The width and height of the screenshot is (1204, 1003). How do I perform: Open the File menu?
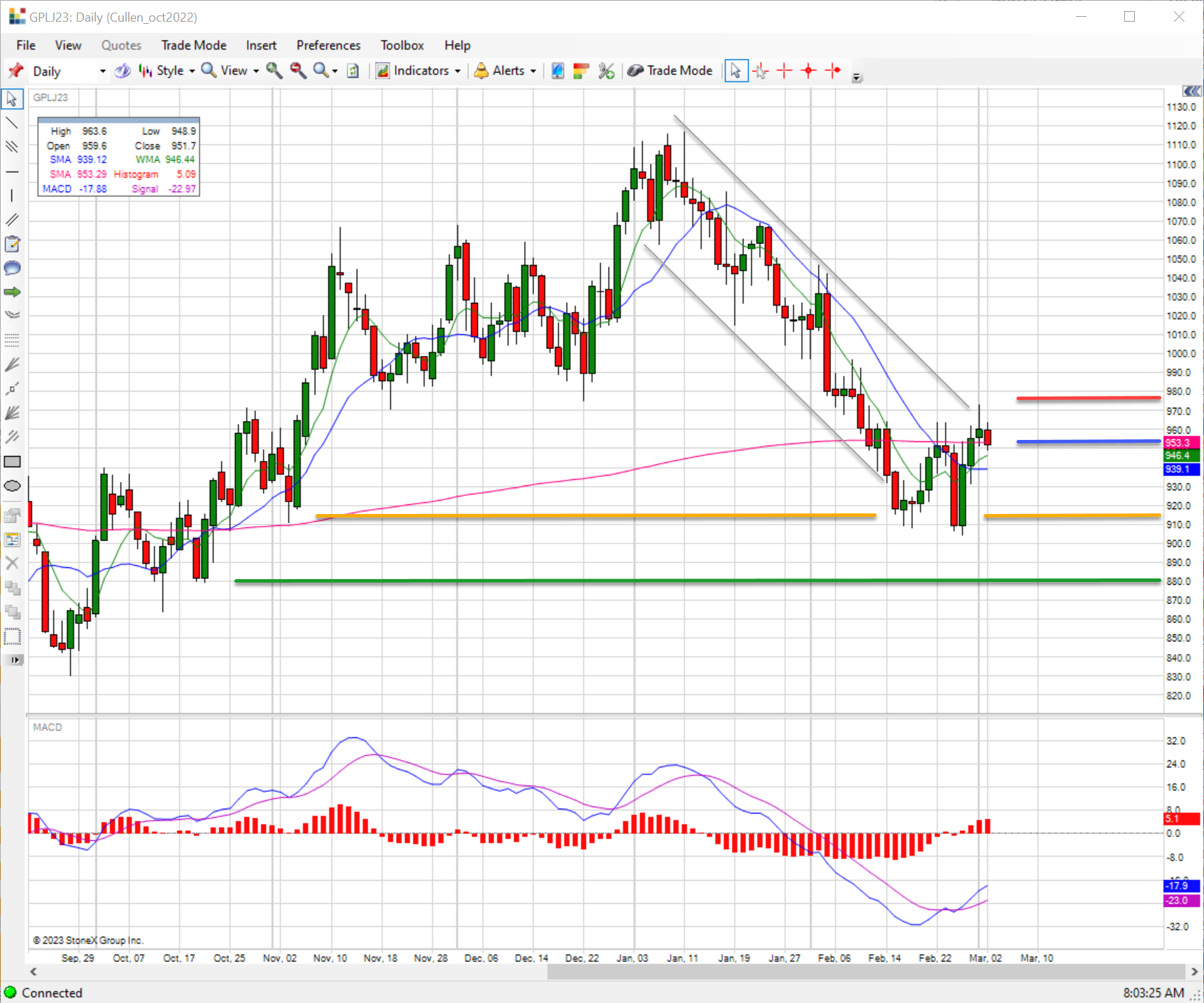click(x=26, y=45)
